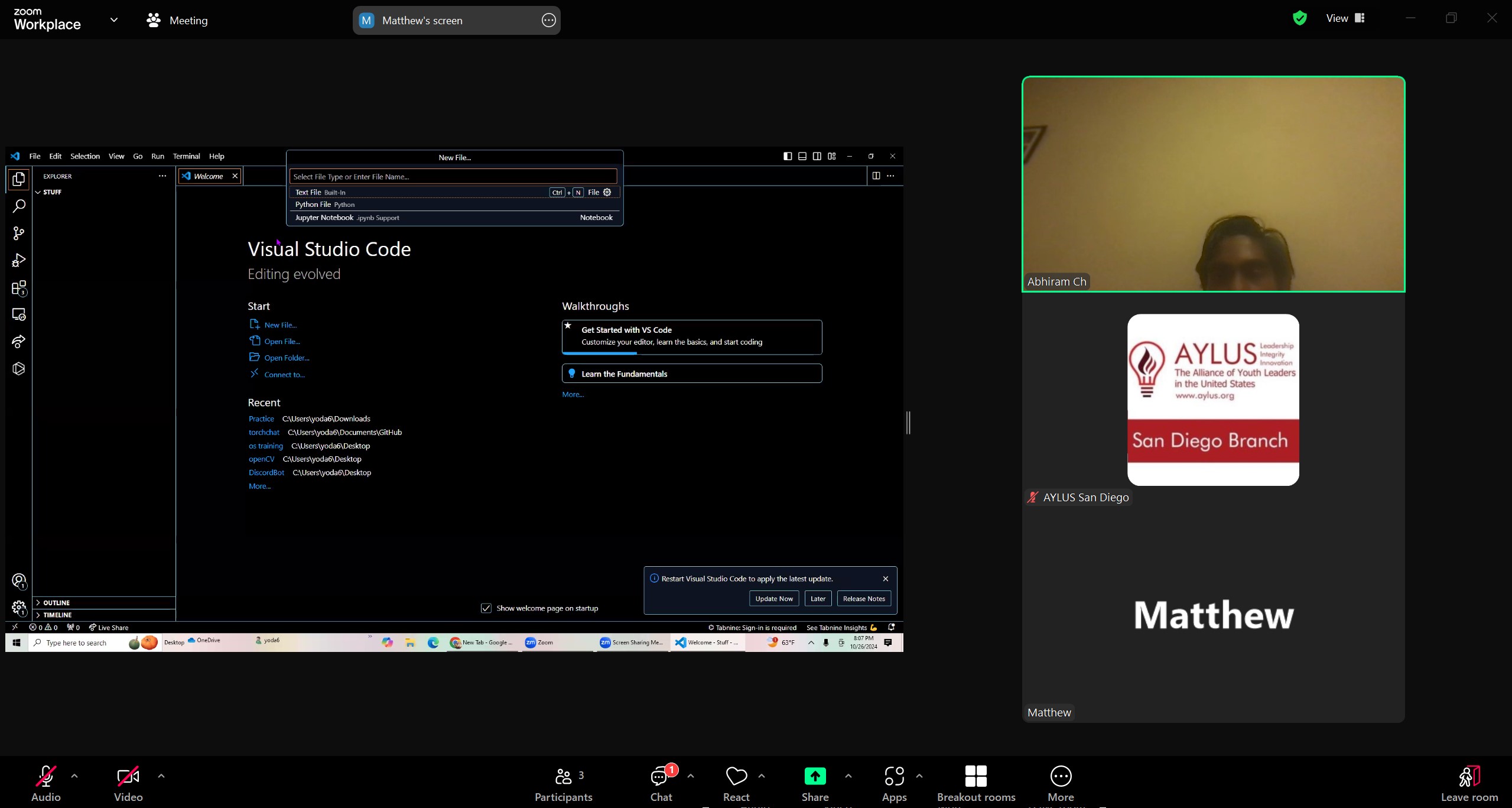Open the Zoom Chat panel
Image resolution: width=1512 pixels, height=808 pixels.
click(x=661, y=783)
